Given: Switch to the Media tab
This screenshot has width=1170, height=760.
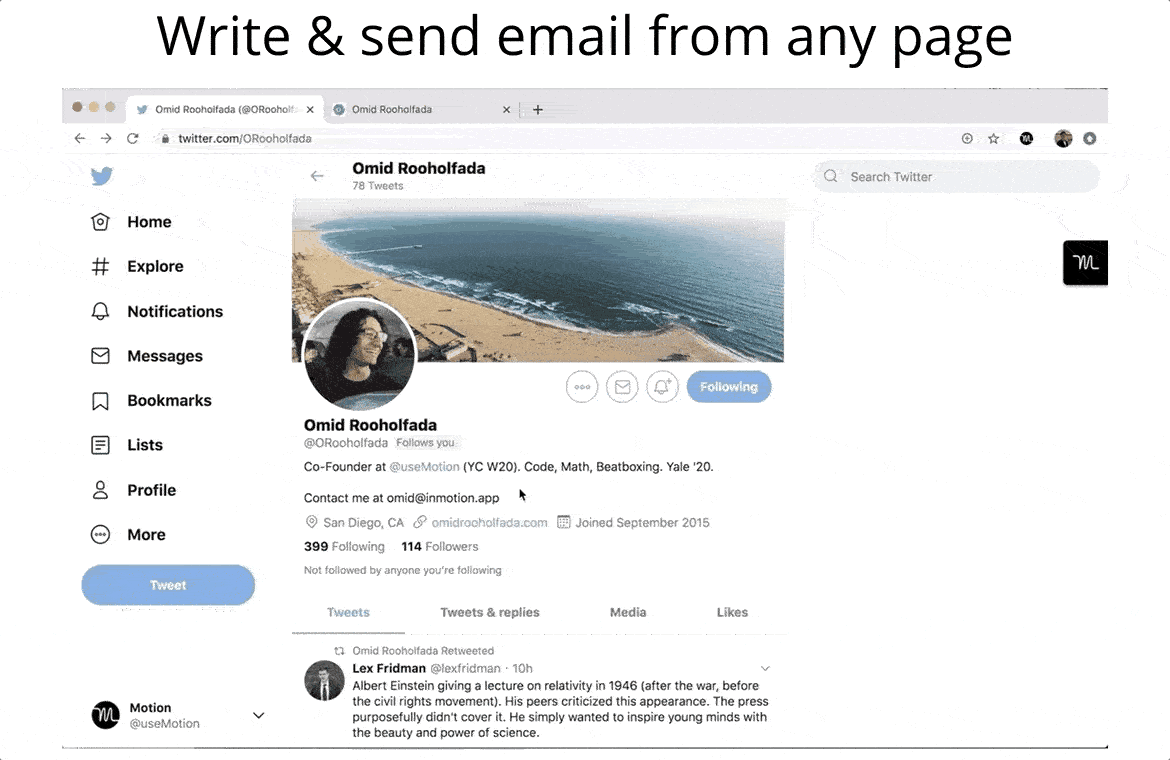Looking at the screenshot, I should point(628,612).
